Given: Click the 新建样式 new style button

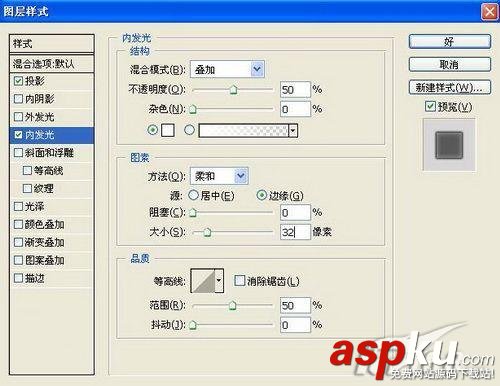Looking at the screenshot, I should coord(450,87).
